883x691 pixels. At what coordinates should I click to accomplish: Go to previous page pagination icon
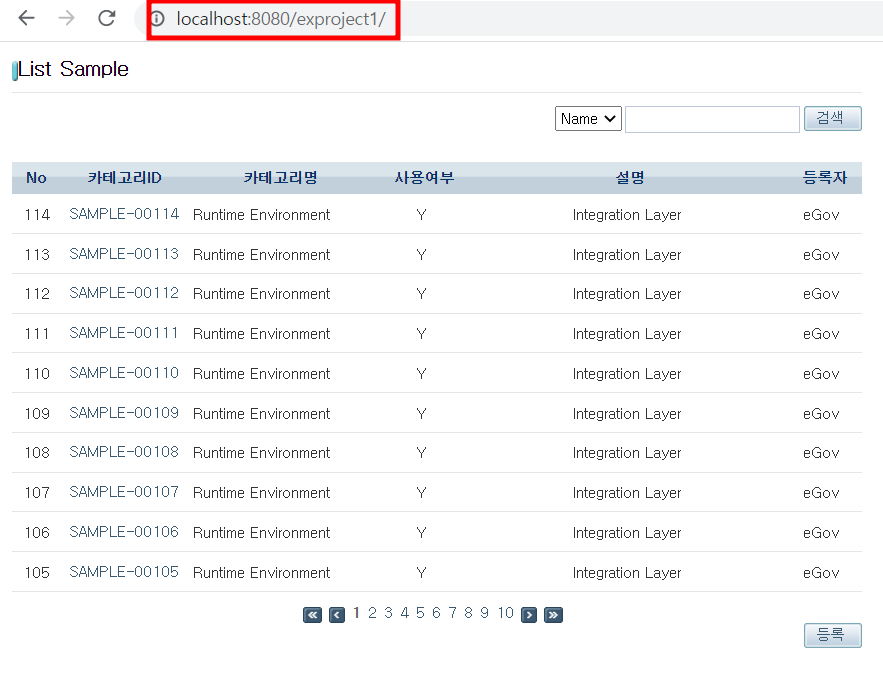tap(337, 615)
